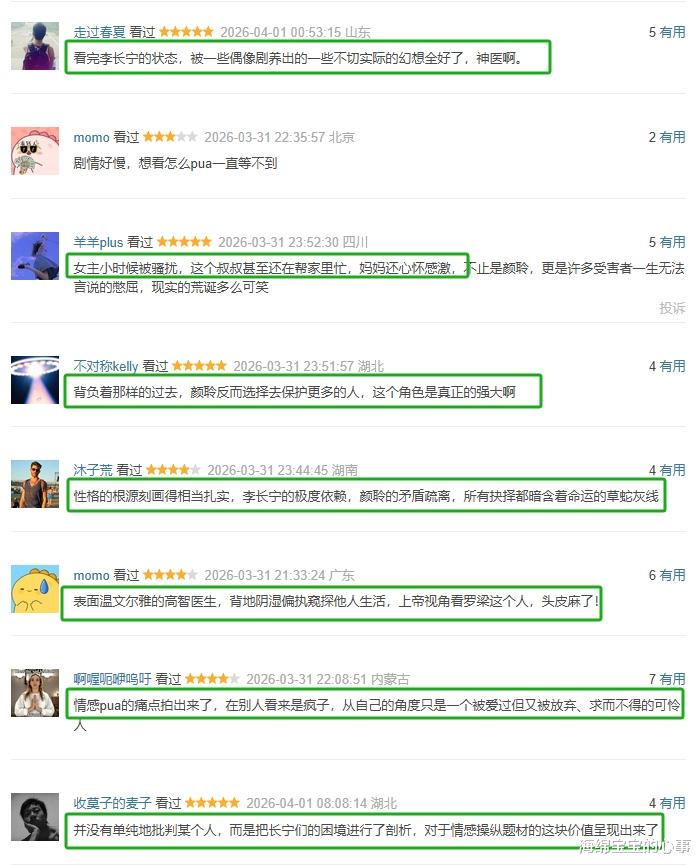Screen dimensions: 699x865
Task: Click username 沐子荒
Action: (x=93, y=470)
